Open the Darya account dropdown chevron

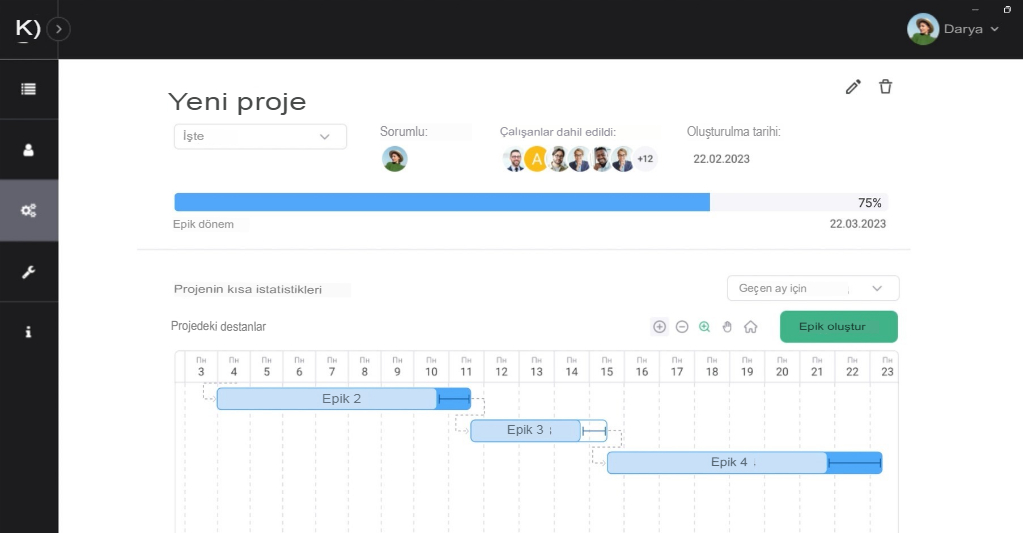[994, 29]
